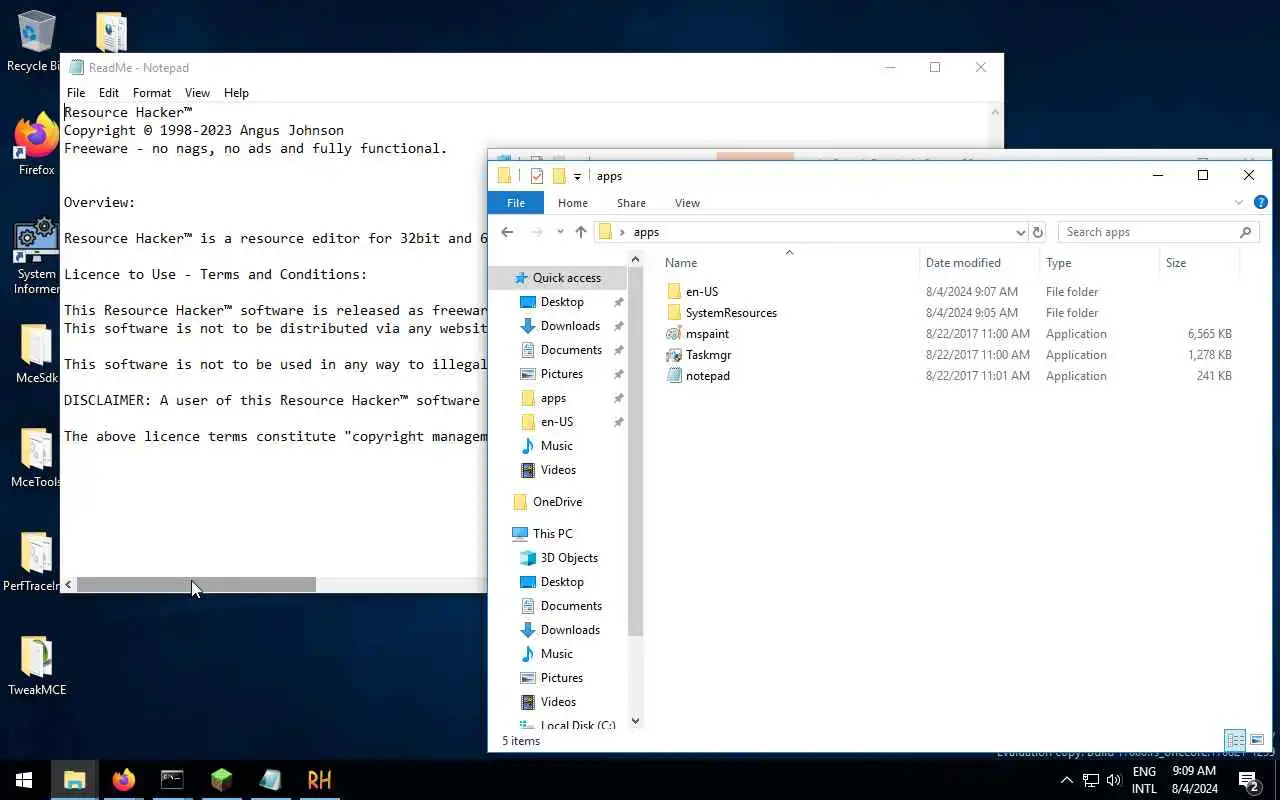Click the navigation pane vertical scrollbar thumb
This screenshot has width=1280, height=800.
(x=635, y=453)
